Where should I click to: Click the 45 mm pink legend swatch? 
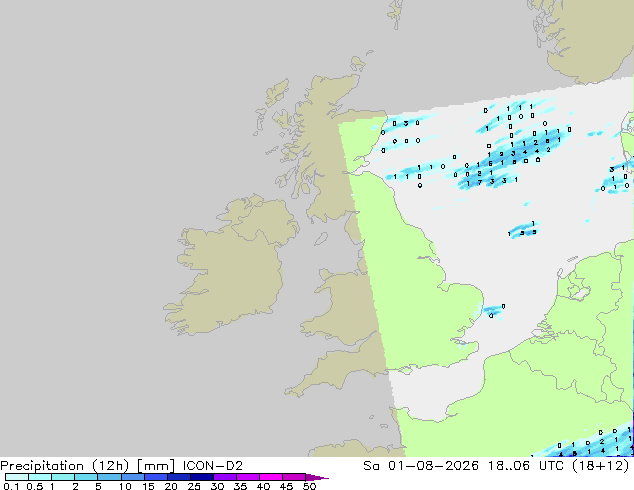(294, 477)
